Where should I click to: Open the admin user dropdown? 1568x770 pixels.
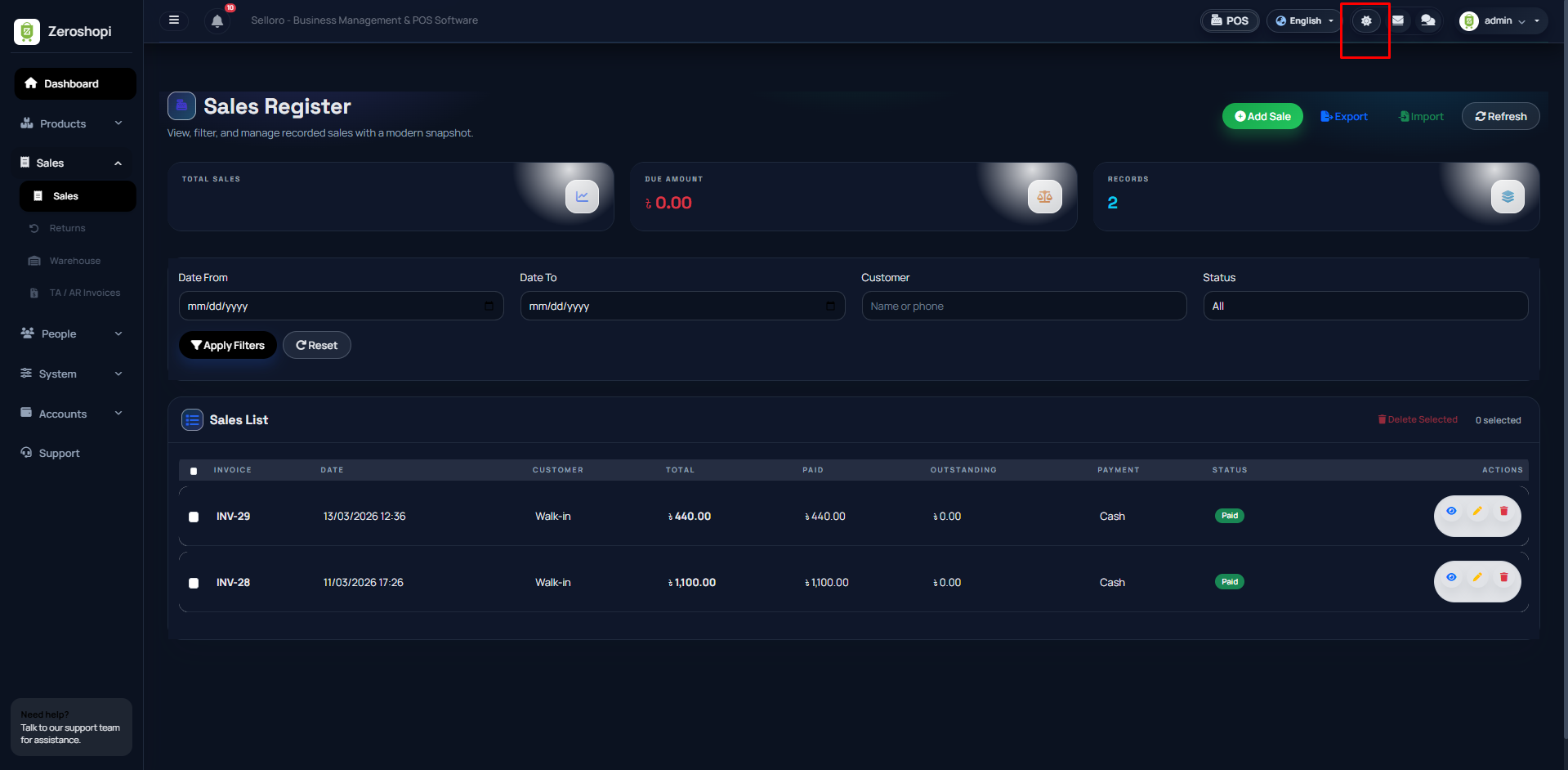click(1503, 21)
